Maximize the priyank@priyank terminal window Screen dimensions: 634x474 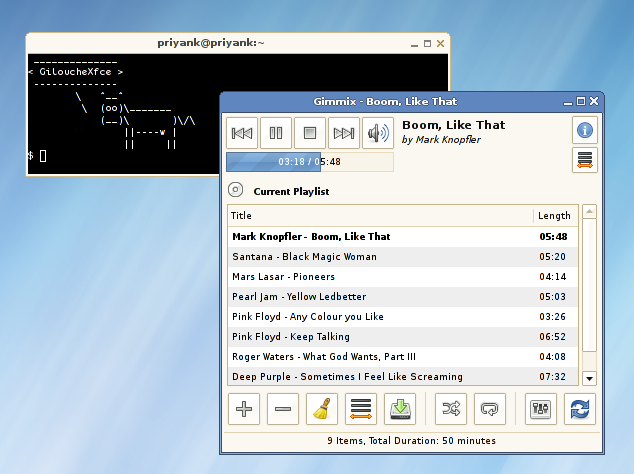click(427, 43)
